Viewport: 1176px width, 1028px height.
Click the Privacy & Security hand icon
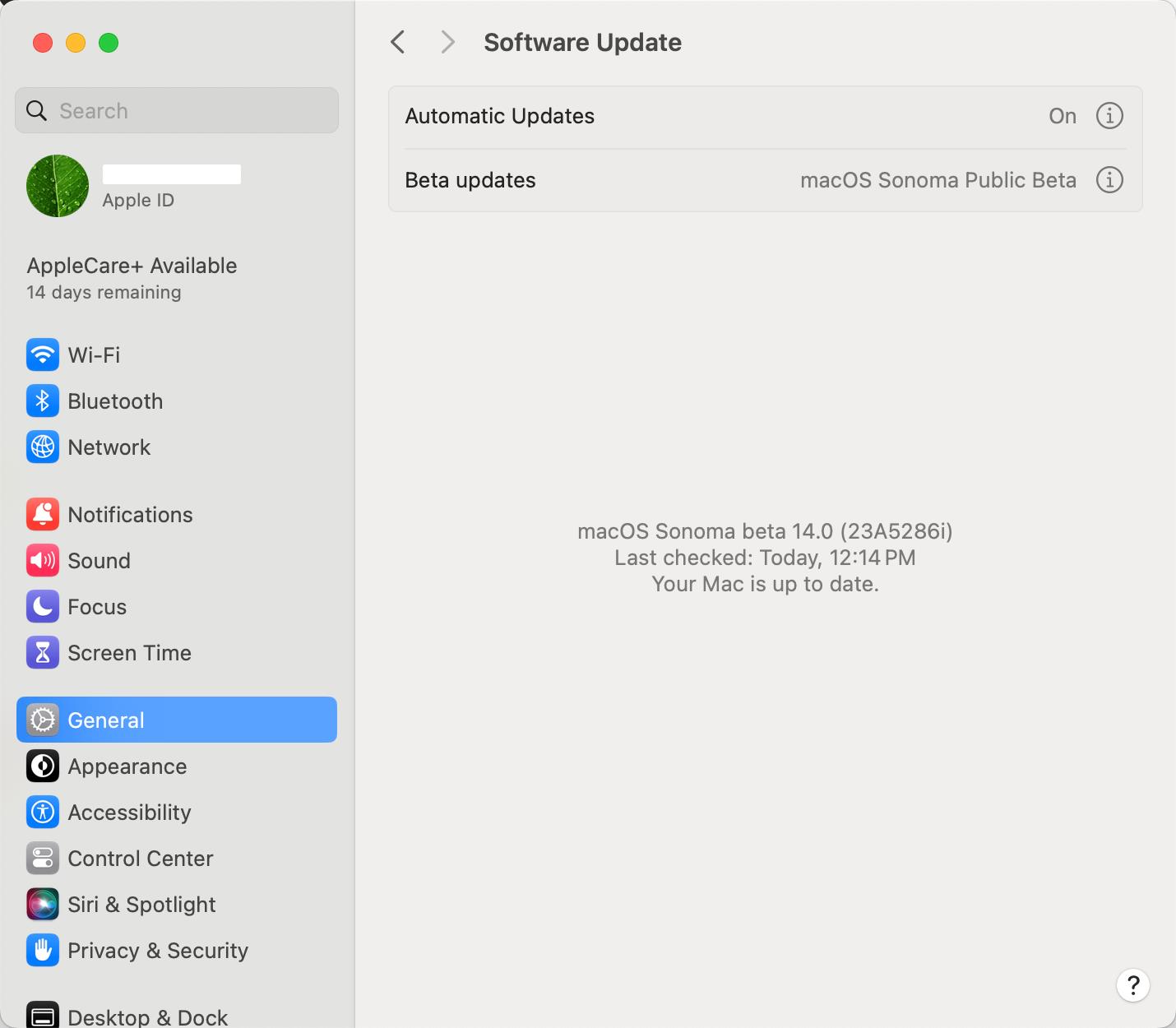[43, 951]
